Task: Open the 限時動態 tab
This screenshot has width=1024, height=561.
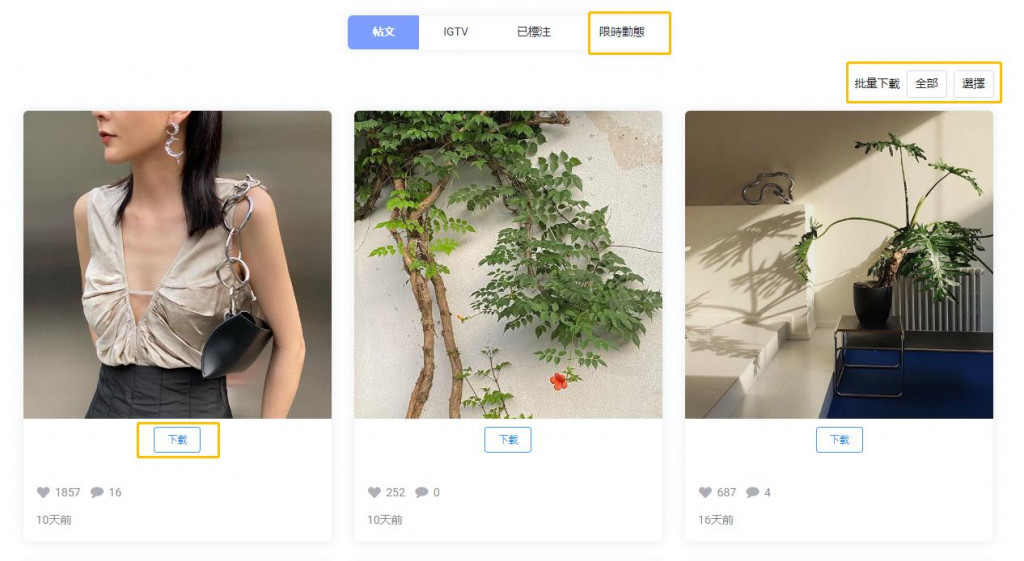Action: click(622, 32)
